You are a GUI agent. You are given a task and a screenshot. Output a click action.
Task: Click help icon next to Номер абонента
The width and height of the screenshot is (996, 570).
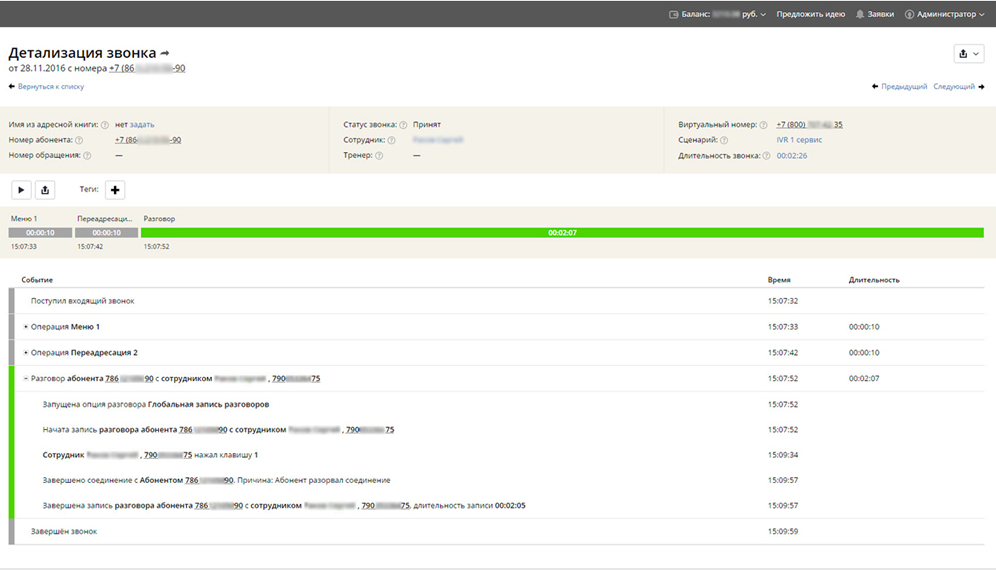pos(79,140)
